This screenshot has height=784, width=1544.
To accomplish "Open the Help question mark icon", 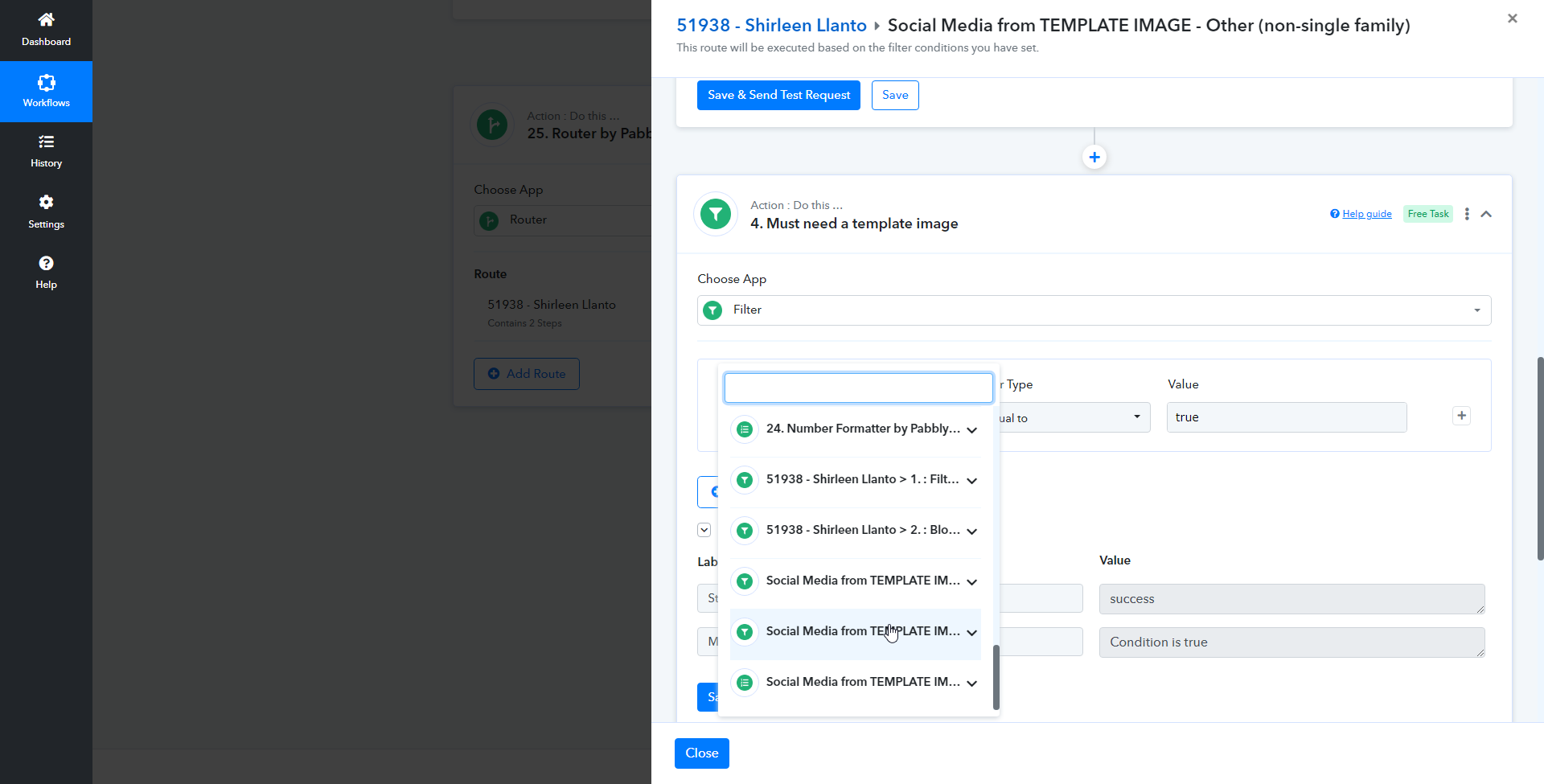I will click(46, 263).
